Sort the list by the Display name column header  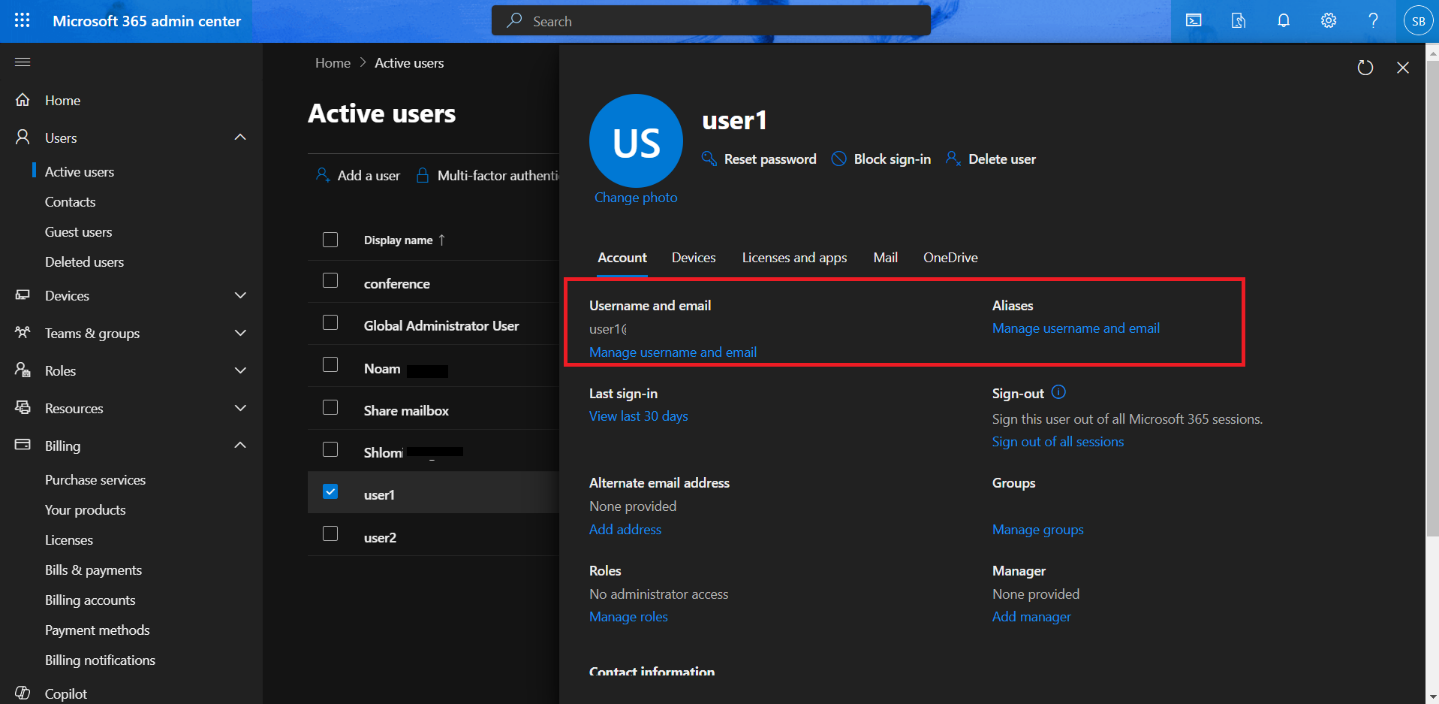pos(405,240)
